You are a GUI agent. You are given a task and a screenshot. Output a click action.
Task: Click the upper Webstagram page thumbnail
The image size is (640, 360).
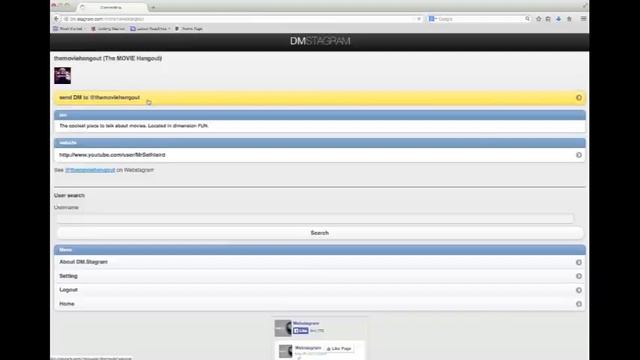coord(283,328)
